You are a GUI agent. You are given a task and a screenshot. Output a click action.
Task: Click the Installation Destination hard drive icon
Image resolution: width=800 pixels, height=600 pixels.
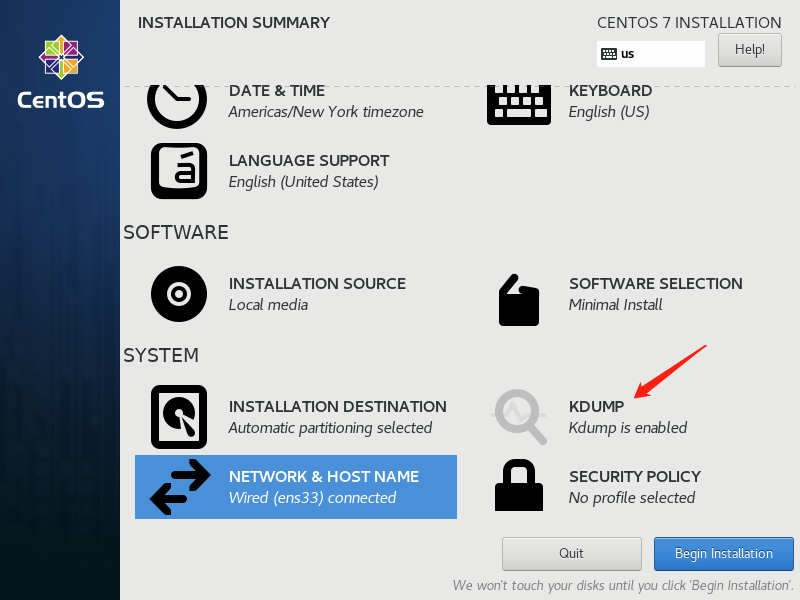[179, 417]
